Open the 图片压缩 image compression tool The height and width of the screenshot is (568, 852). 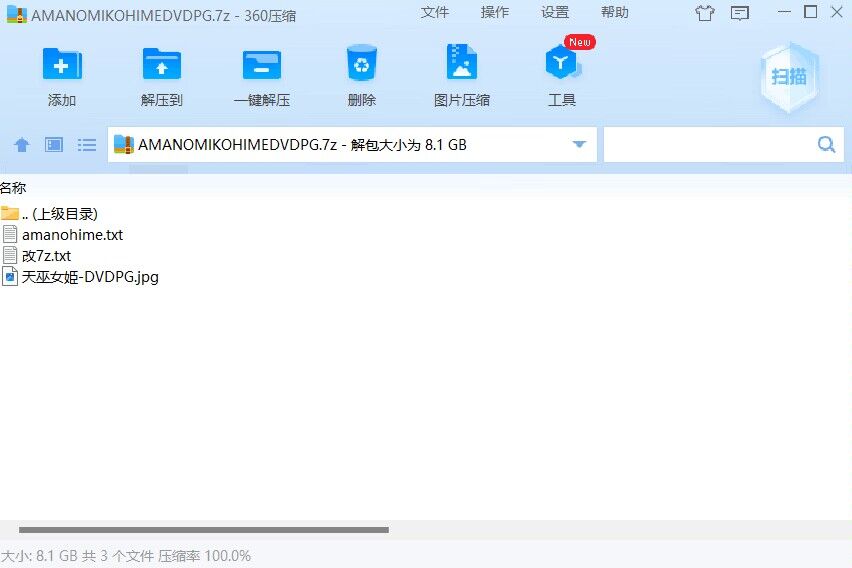461,64
